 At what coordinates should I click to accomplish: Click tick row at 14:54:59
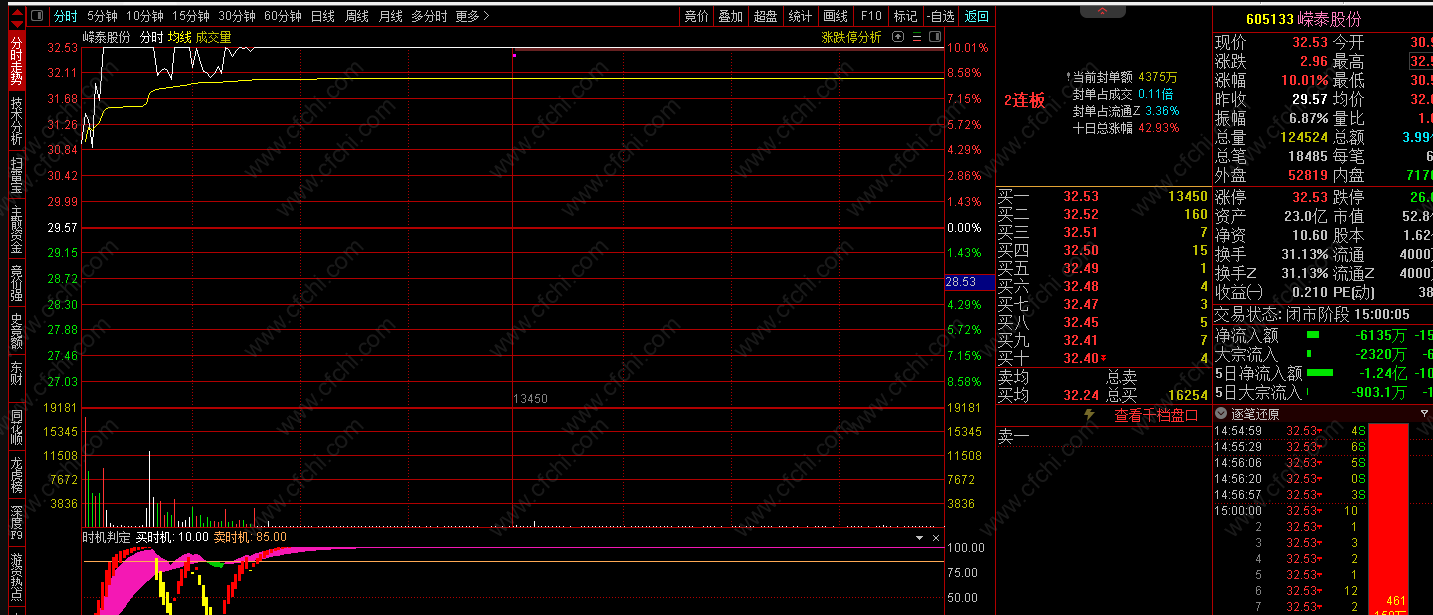1289,431
